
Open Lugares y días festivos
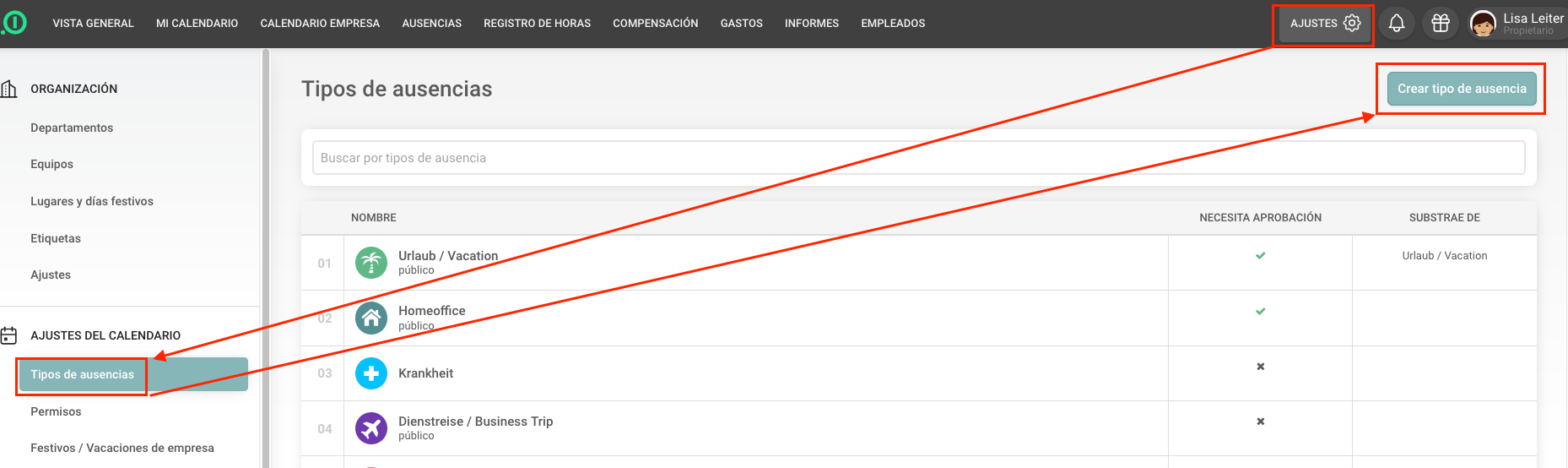[x=92, y=201]
